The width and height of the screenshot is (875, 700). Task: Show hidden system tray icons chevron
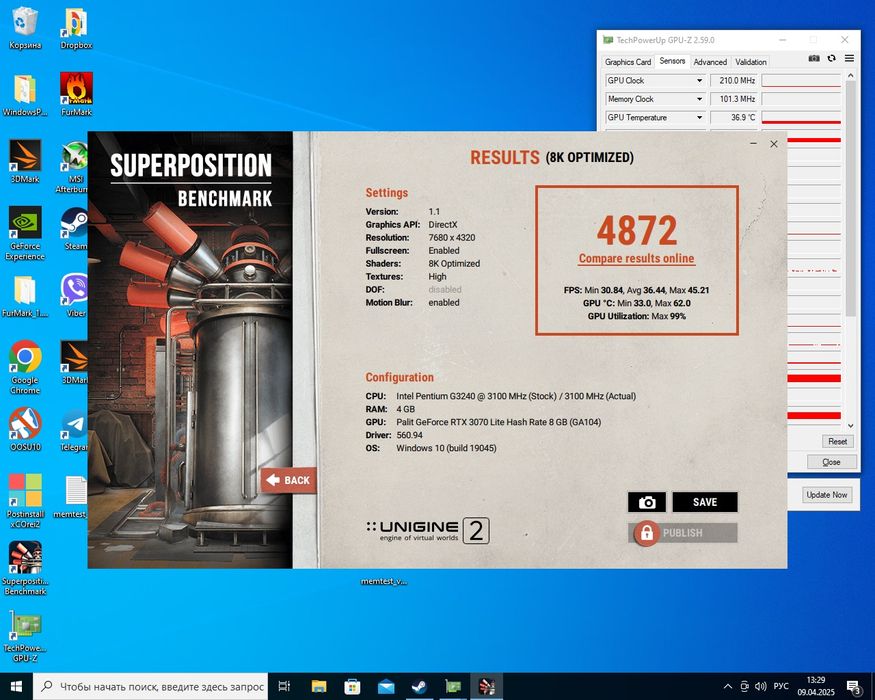tap(728, 686)
